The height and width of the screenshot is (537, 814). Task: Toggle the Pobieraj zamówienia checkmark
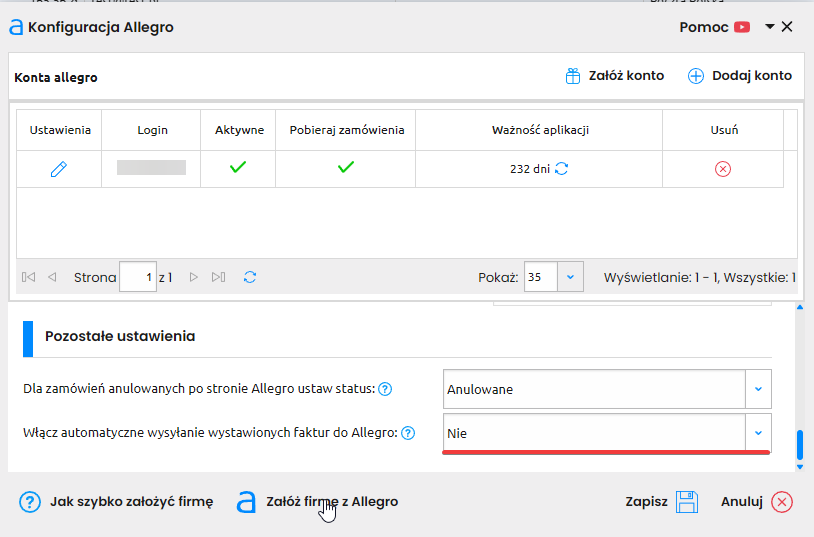coord(345,168)
